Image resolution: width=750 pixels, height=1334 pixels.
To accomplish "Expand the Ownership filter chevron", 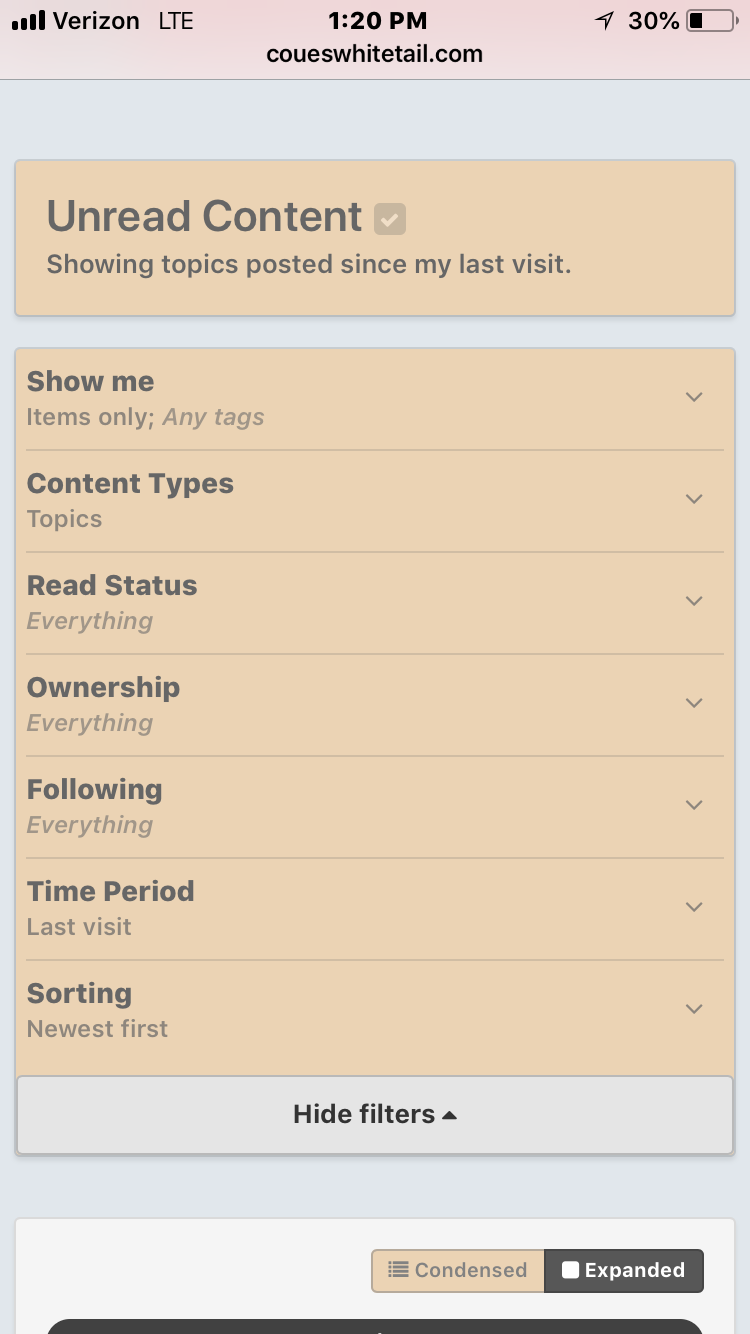I will pos(694,703).
